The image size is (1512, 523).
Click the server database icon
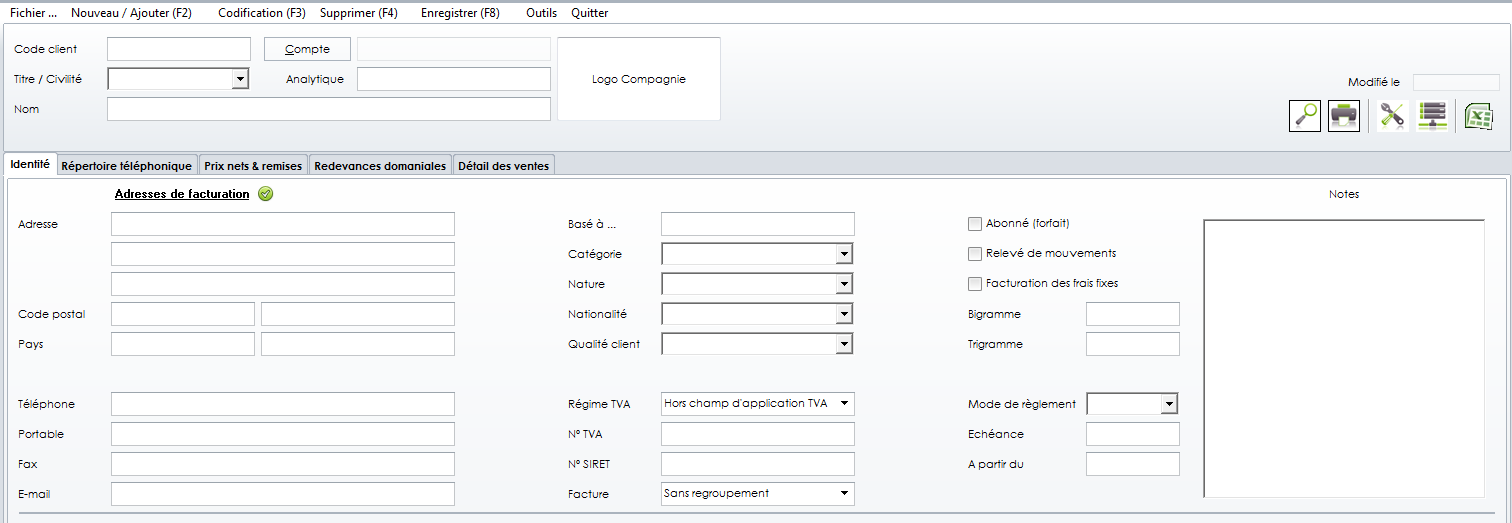tap(1432, 116)
